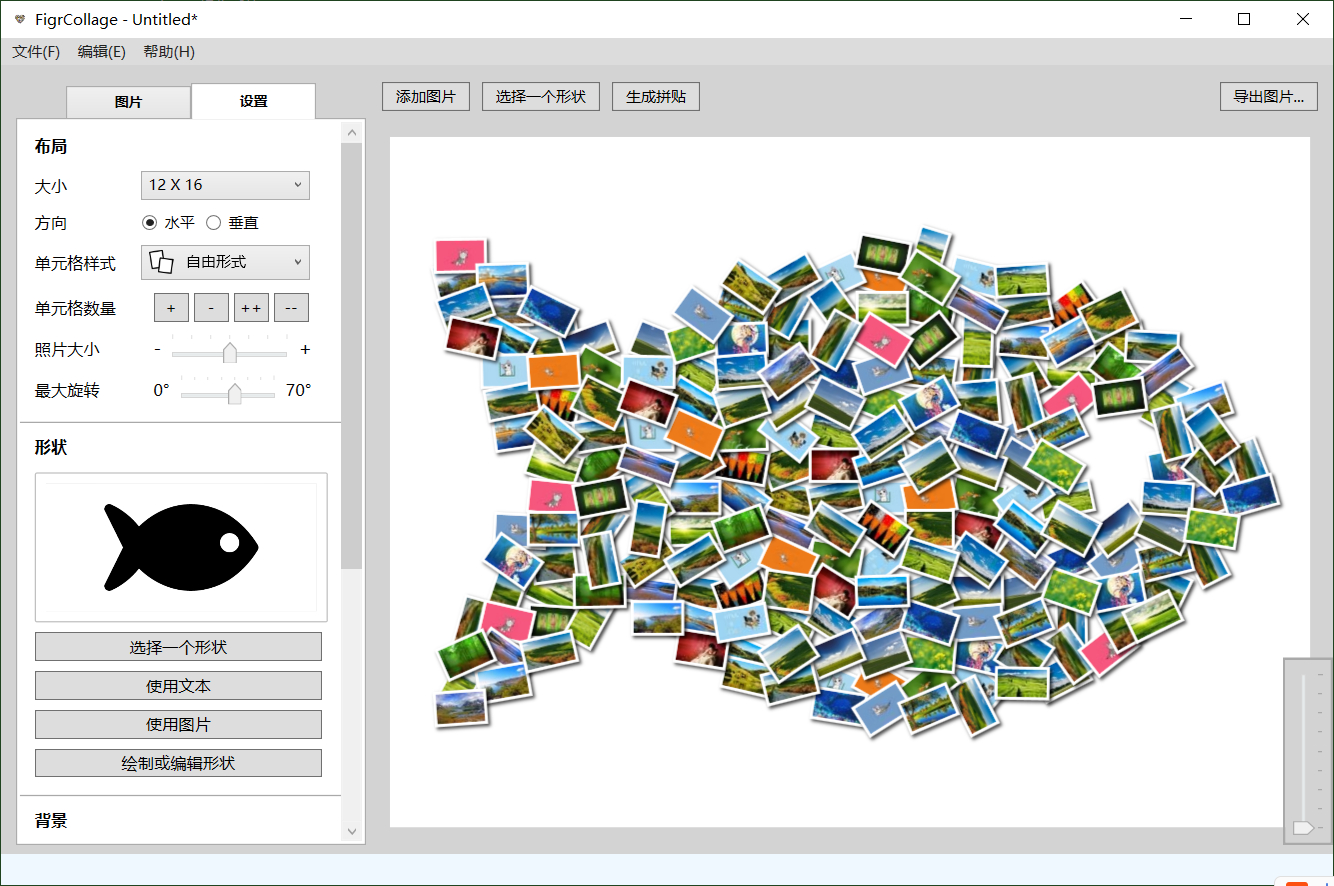1334x886 pixels.
Task: Click the settings panel scroll down arrow
Action: point(351,831)
